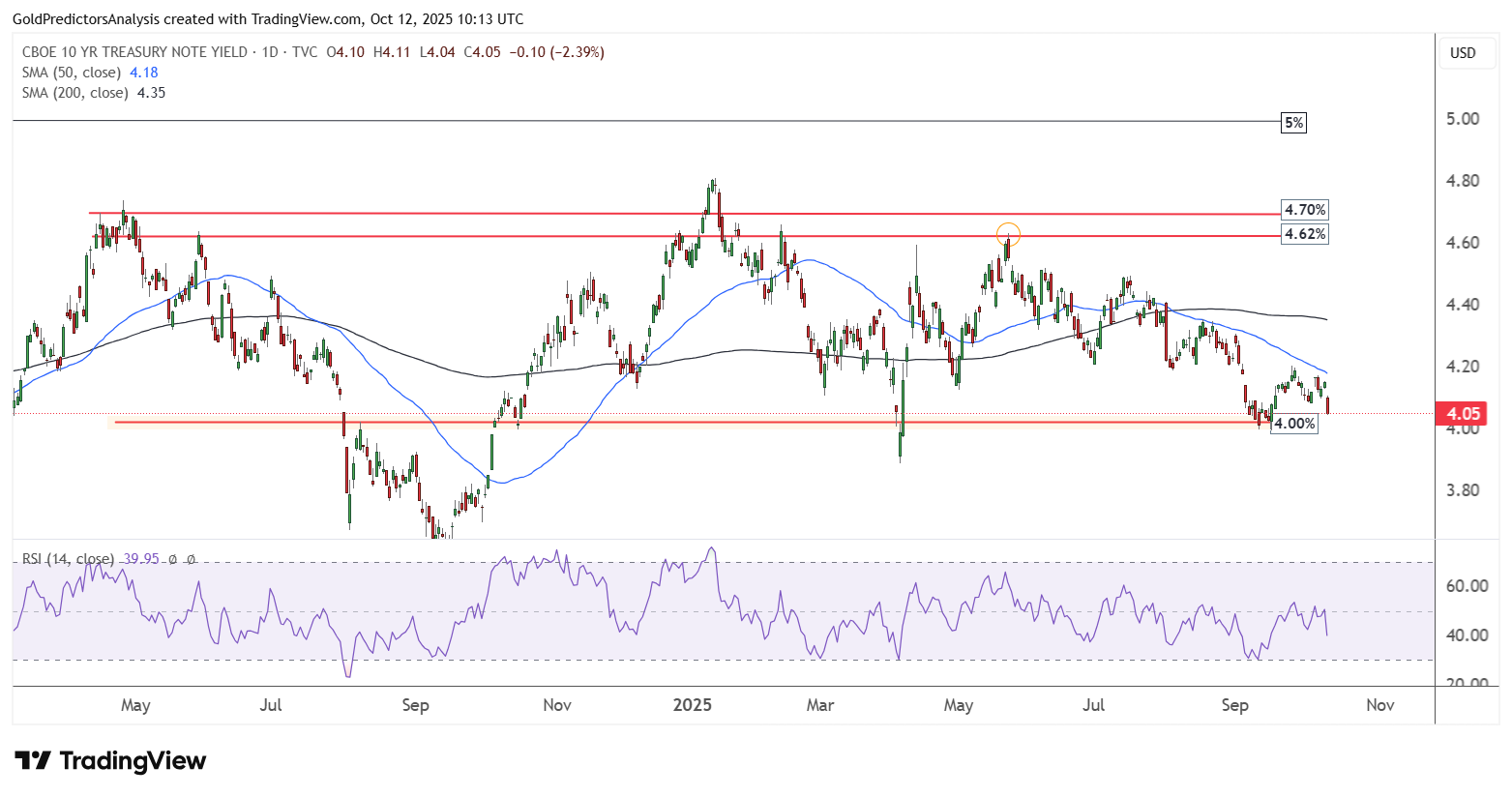
Task: Open SMA (50, close) indicator legend
Action: pos(72,73)
